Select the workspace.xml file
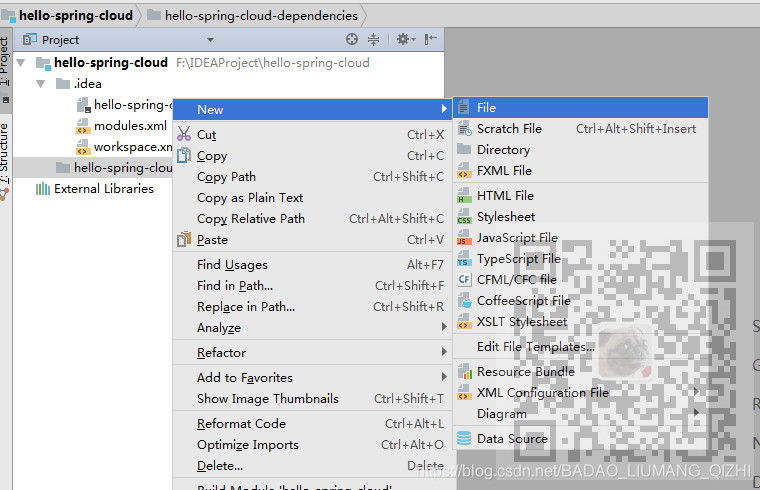760x490 pixels. (x=133, y=147)
